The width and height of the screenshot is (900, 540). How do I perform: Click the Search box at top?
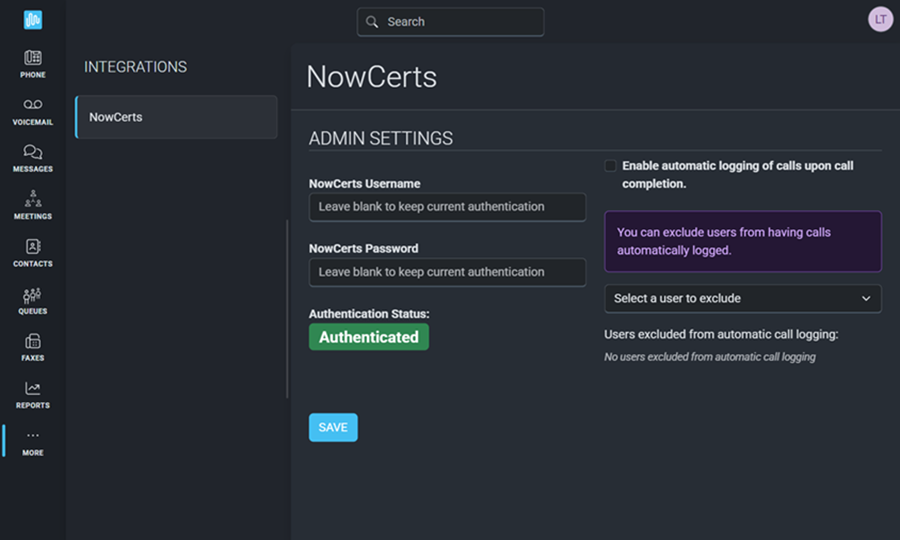[451, 22]
